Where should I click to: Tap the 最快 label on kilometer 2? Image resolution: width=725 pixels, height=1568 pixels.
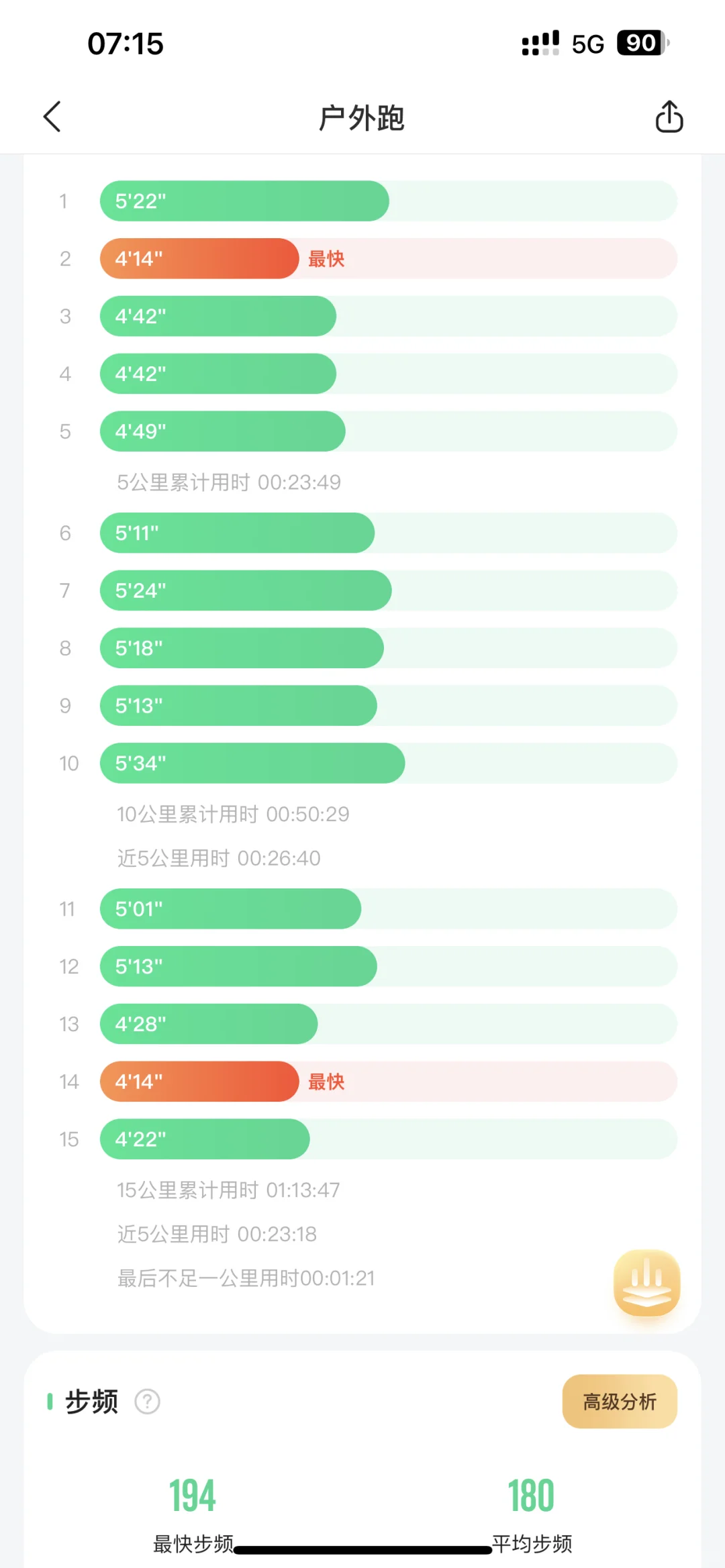coord(326,258)
